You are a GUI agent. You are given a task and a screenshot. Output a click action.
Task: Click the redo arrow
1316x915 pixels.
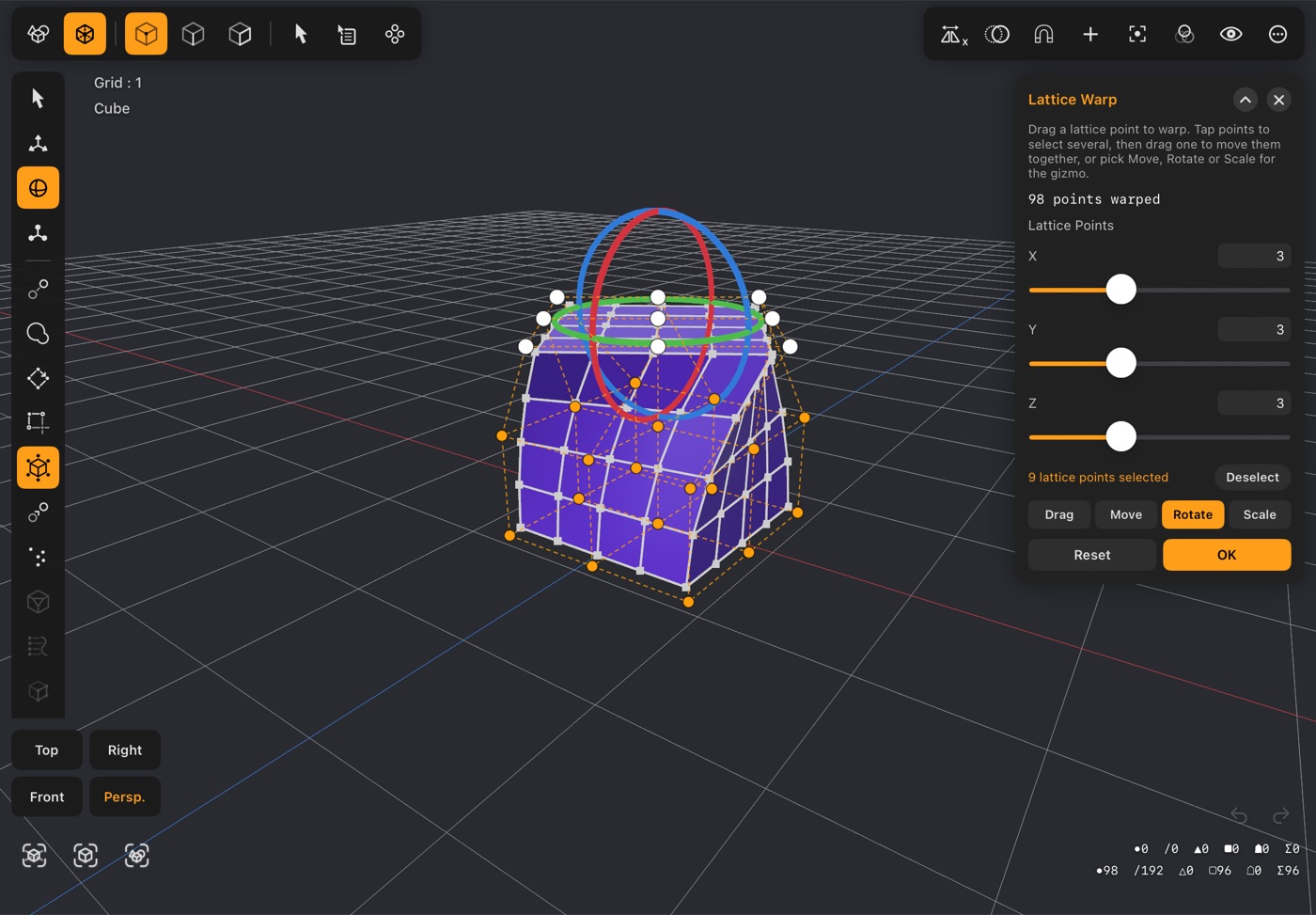[1280, 815]
